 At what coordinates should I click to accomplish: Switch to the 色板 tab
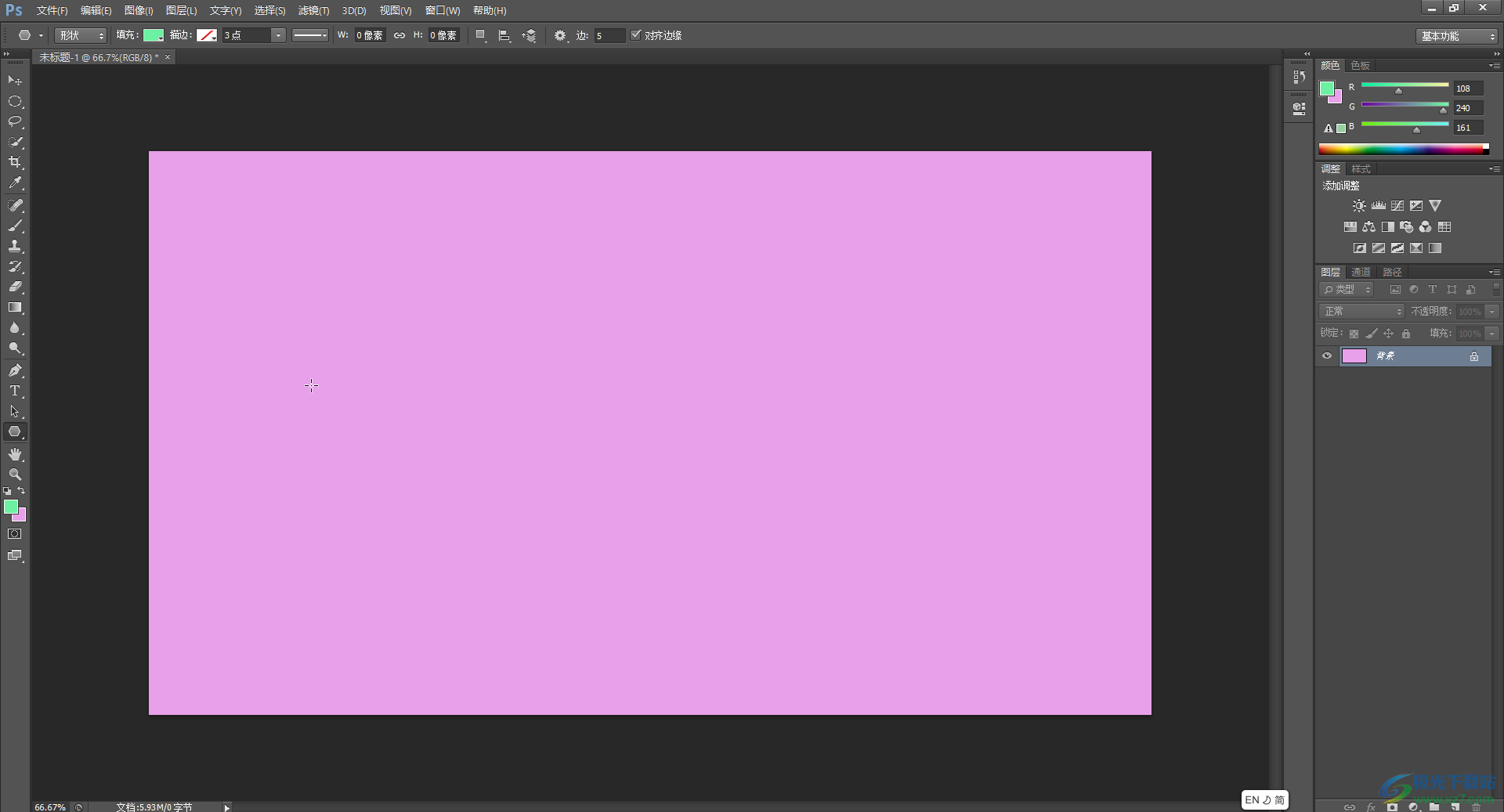click(x=1361, y=65)
